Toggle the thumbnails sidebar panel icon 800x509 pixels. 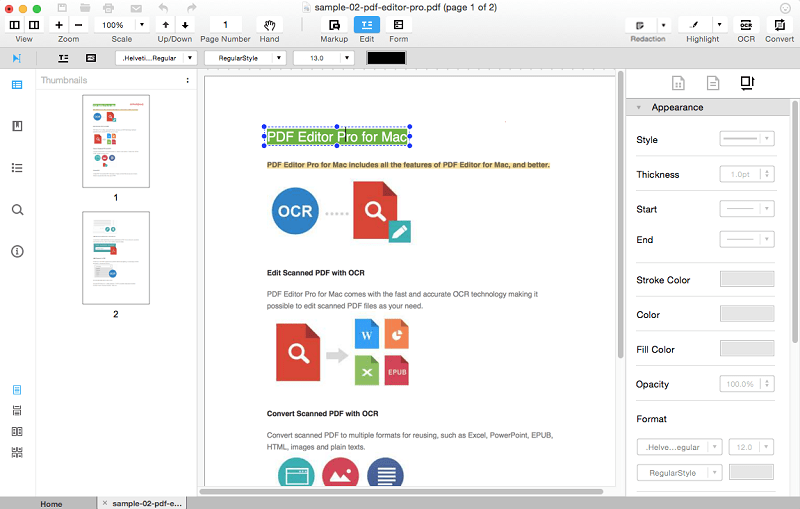17,85
